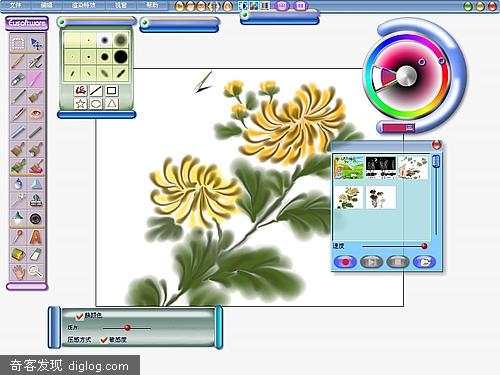500x375 pixels.
Task: Open the 视窗 menu
Action: click(121, 5)
